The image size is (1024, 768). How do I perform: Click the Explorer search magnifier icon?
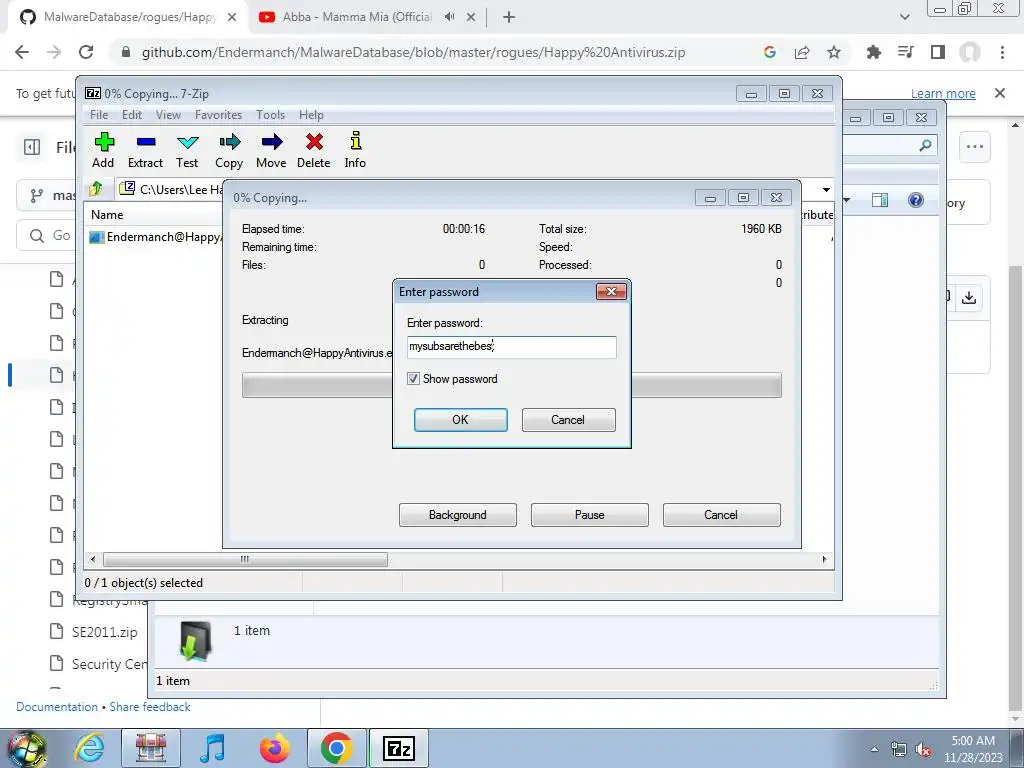pos(925,146)
